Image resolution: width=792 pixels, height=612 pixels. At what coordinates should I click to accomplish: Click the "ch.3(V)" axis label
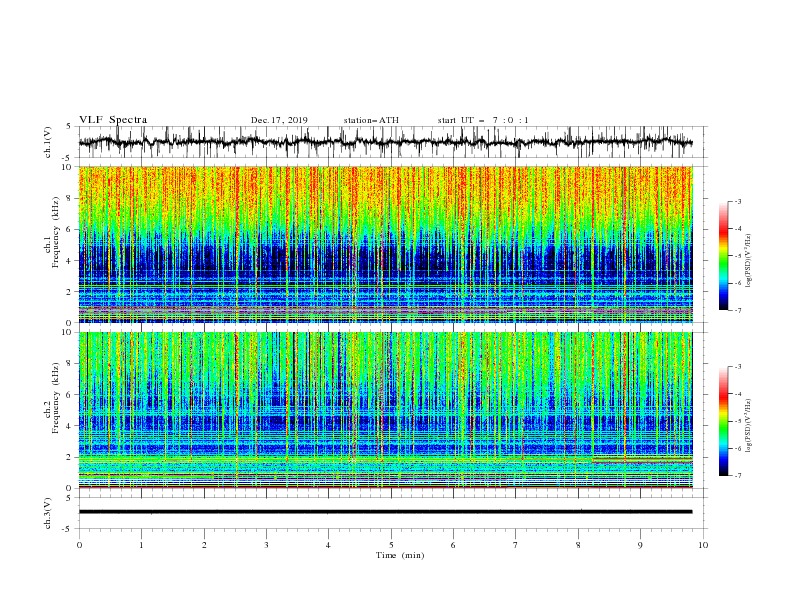tap(48, 513)
